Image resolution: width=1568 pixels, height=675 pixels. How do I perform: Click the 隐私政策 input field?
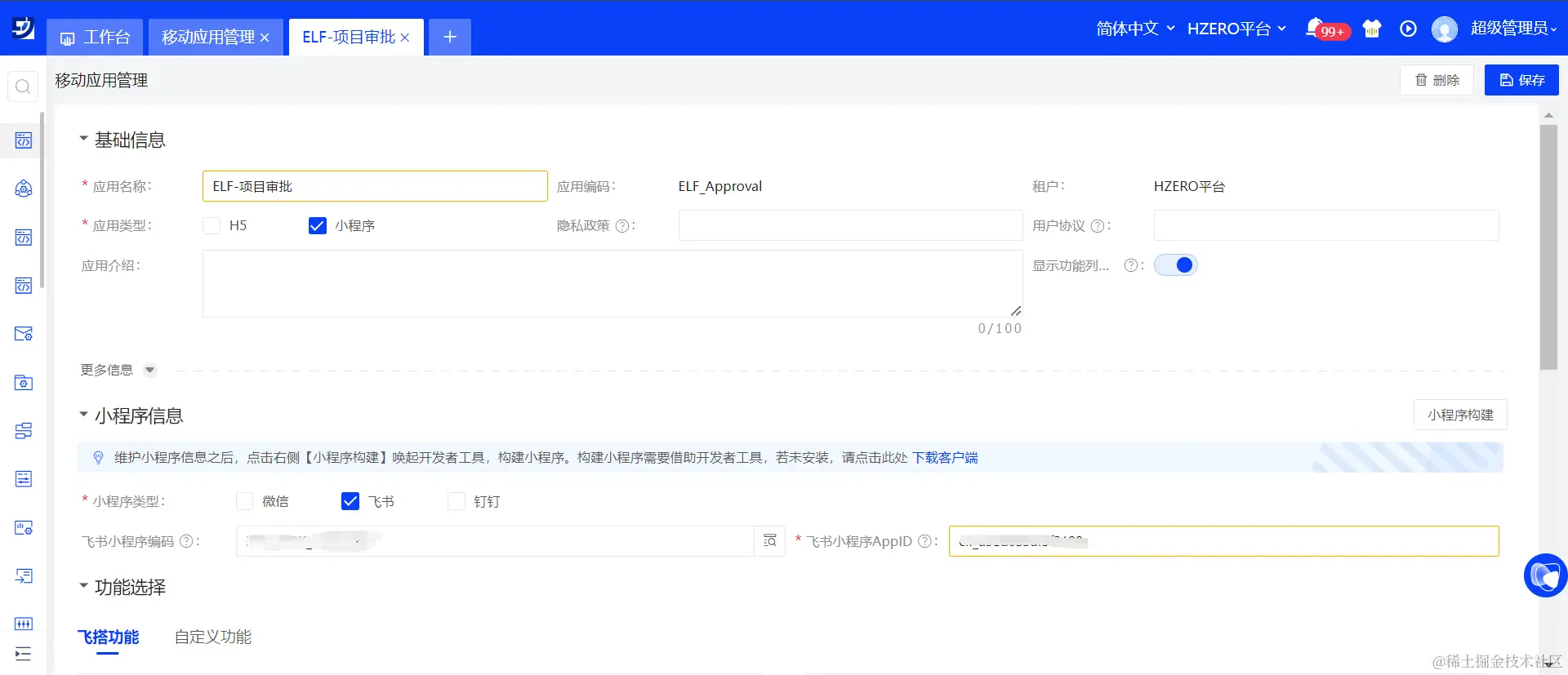point(850,225)
